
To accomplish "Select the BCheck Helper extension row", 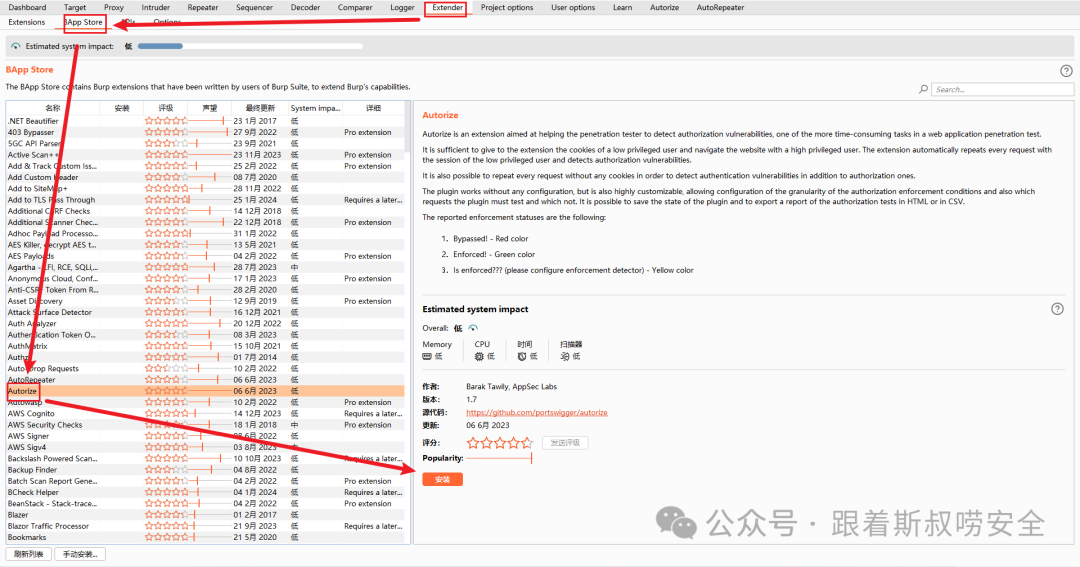I will click(205, 492).
